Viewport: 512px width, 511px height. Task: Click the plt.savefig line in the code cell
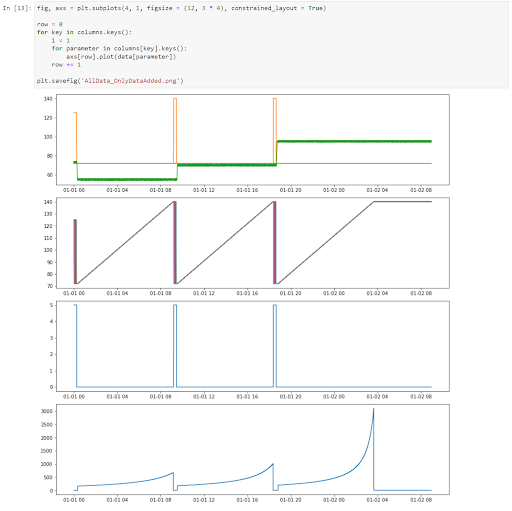click(110, 81)
